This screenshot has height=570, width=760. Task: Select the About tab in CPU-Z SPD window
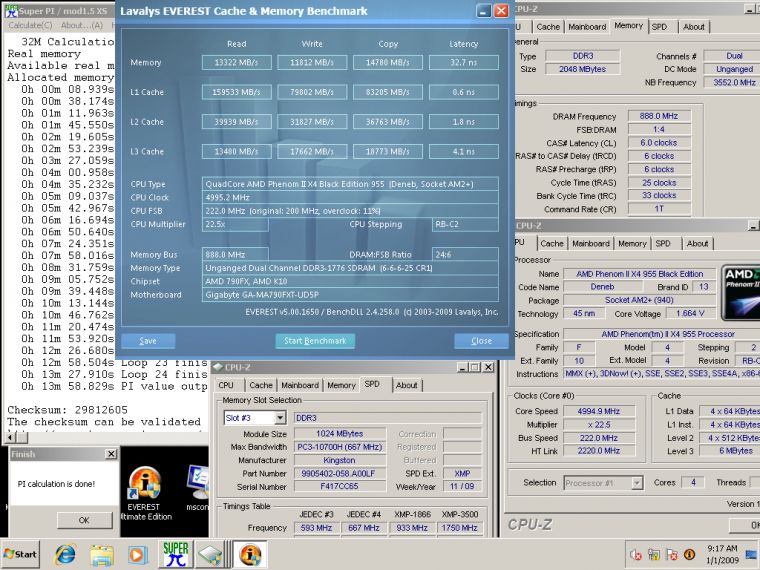407,385
